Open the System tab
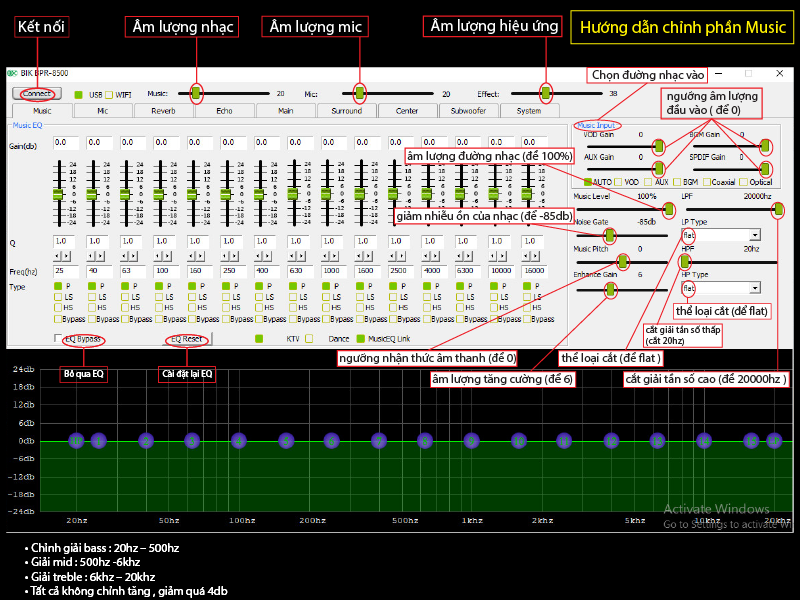This screenshot has height=600, width=800. tap(529, 111)
